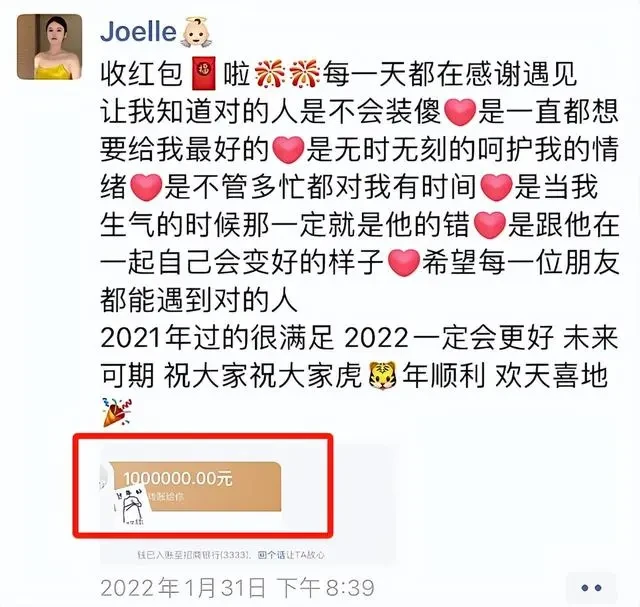Viewport: 640px width, 607px height.
Task: Tap the Joelle username link
Action: pyautogui.click(x=138, y=32)
